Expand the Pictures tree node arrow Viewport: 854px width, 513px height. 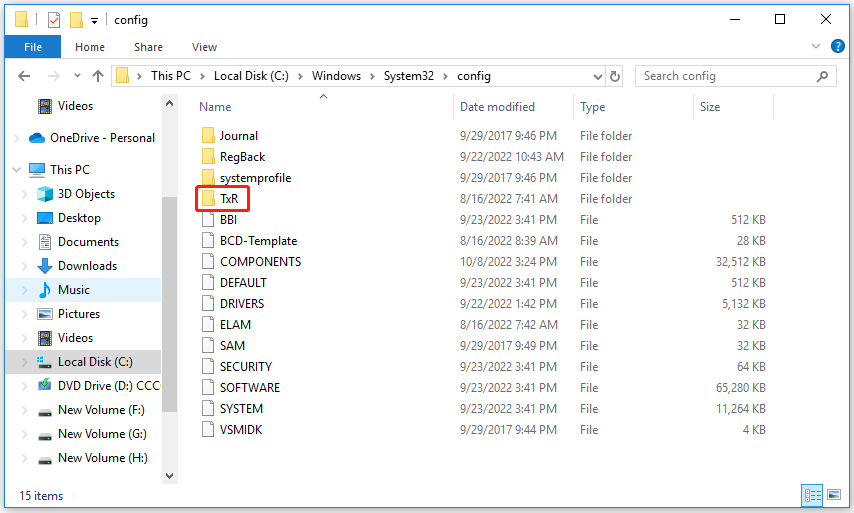pyautogui.click(x=25, y=314)
